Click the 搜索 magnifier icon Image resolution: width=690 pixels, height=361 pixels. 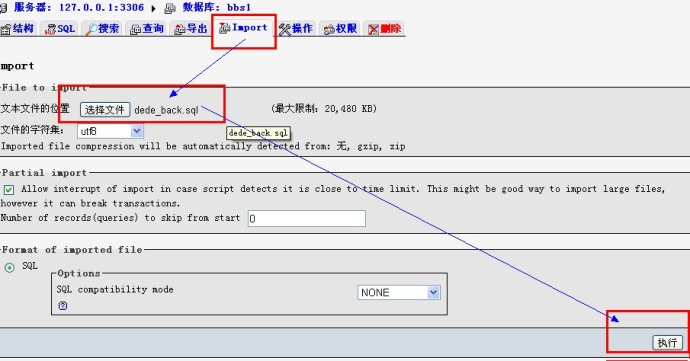point(92,29)
